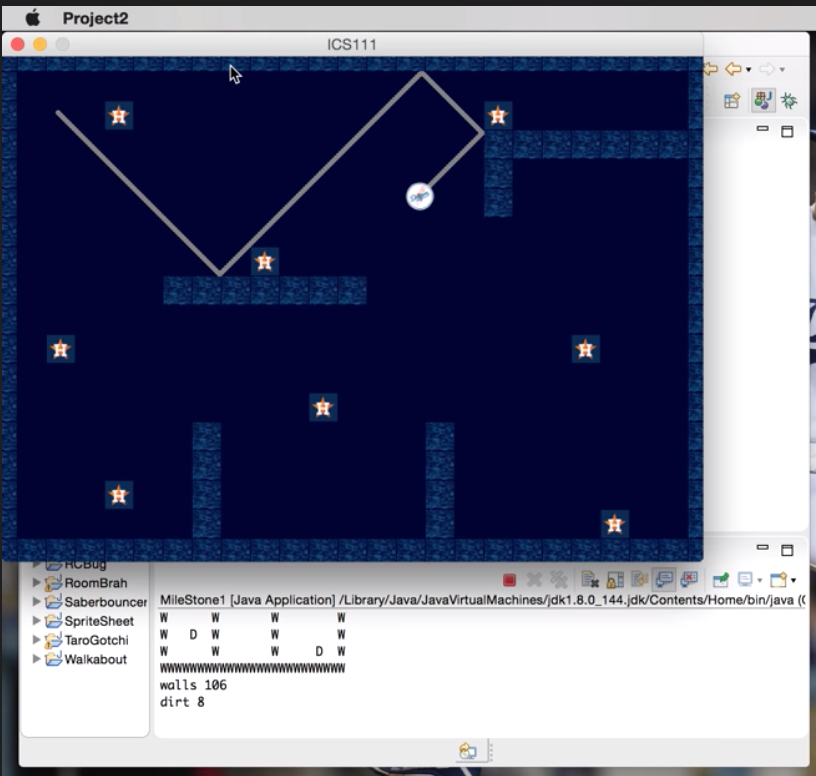The width and height of the screenshot is (816, 776).
Task: Click the MileStone1 [Java Application] console header
Action: click(x=482, y=600)
